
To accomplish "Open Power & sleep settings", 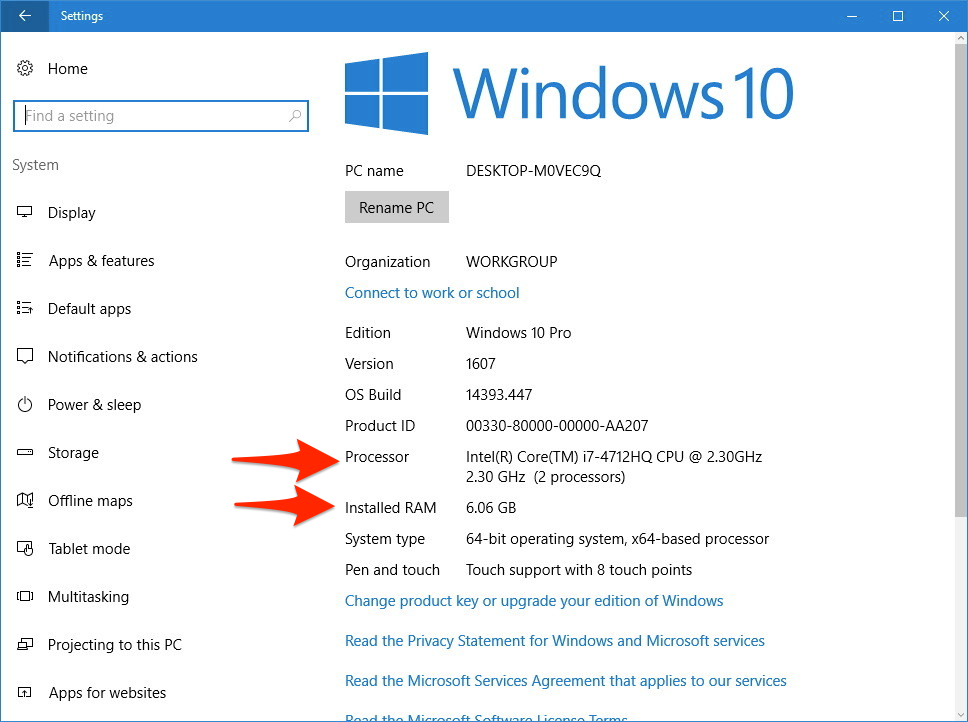I will pyautogui.click(x=94, y=405).
